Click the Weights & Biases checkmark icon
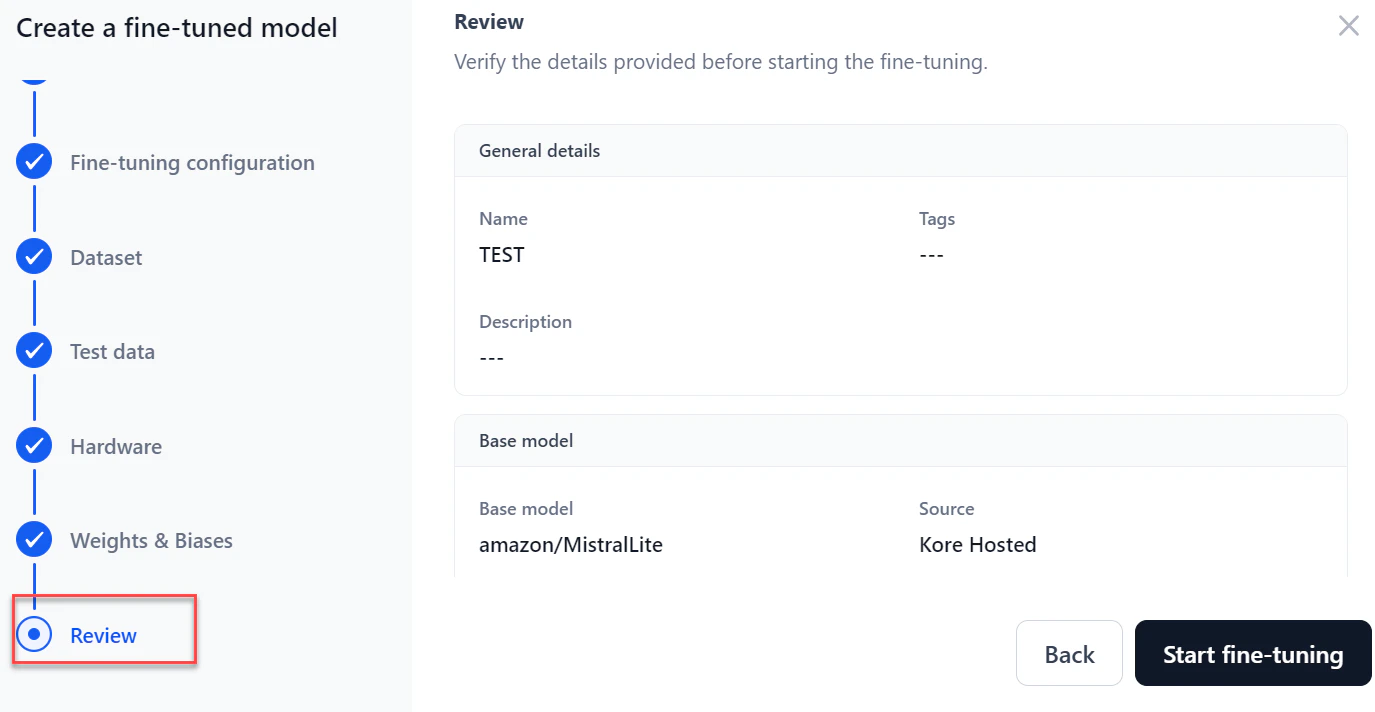 [x=33, y=539]
